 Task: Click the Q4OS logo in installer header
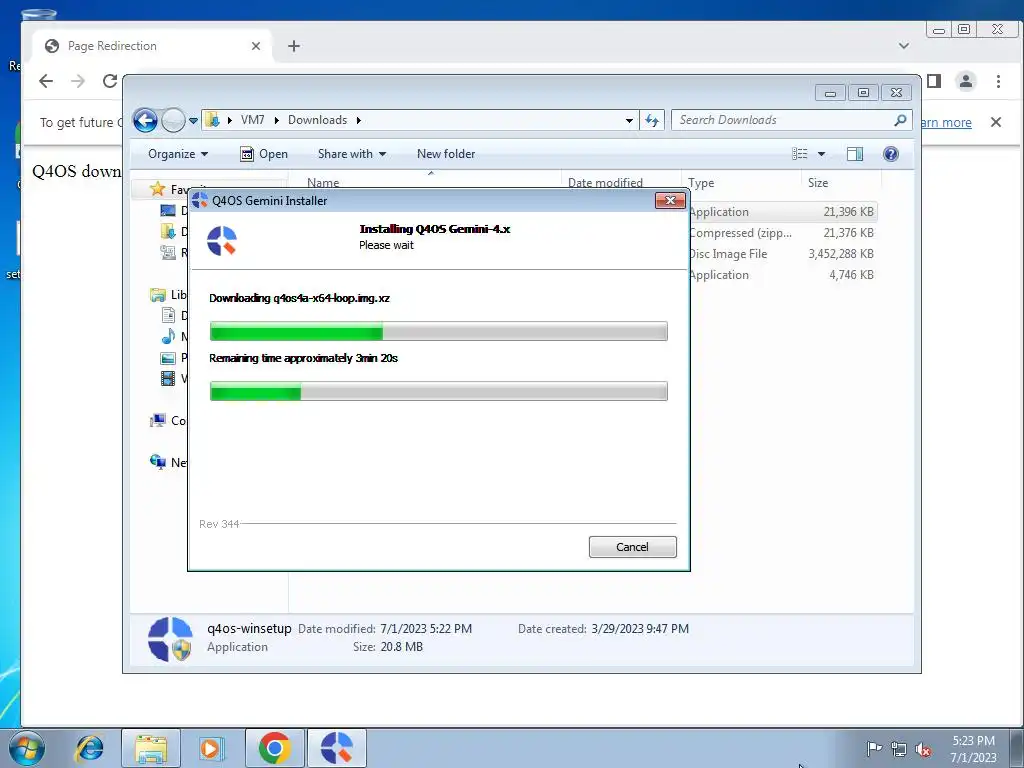tap(222, 240)
